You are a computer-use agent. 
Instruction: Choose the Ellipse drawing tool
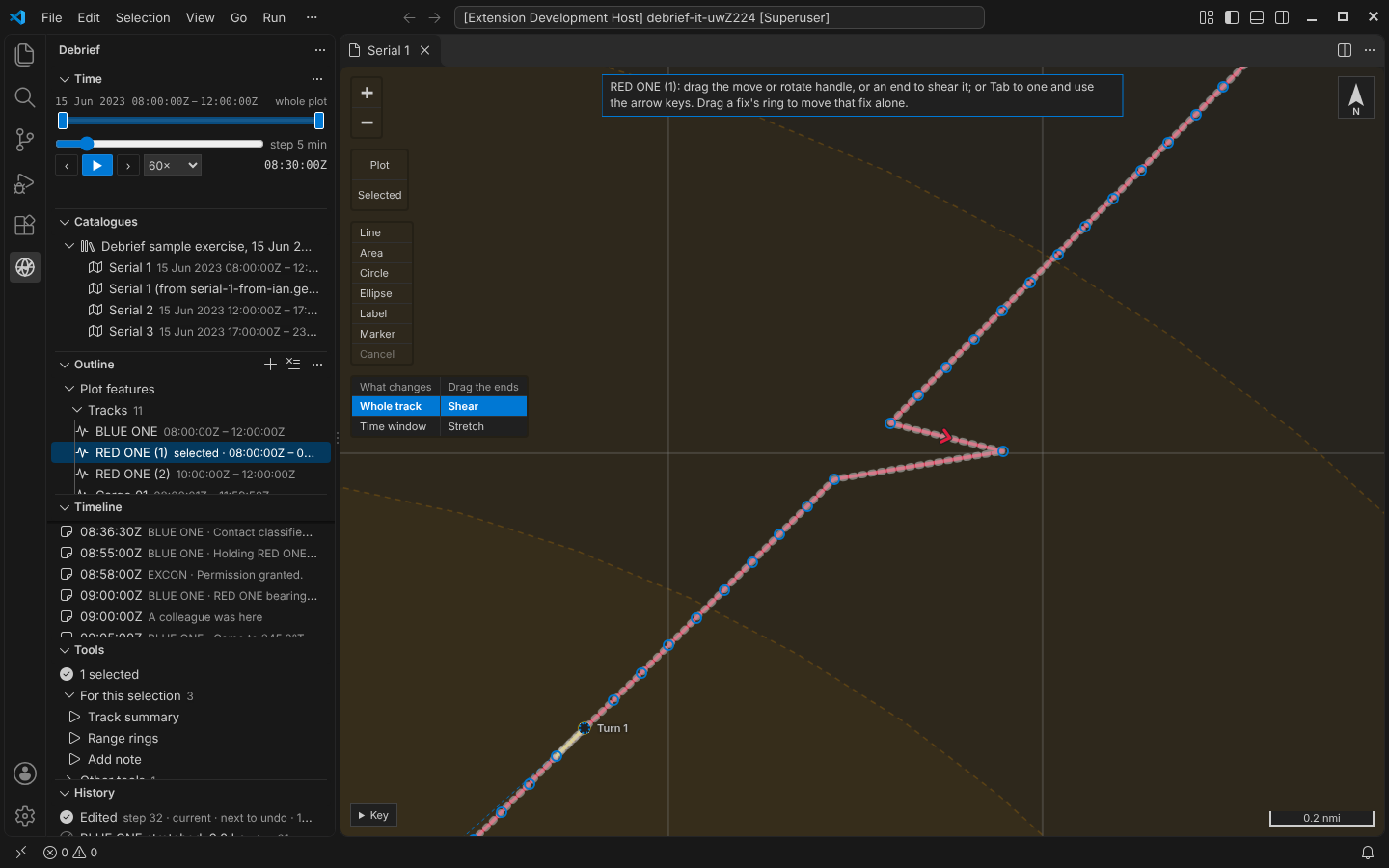tap(382, 293)
